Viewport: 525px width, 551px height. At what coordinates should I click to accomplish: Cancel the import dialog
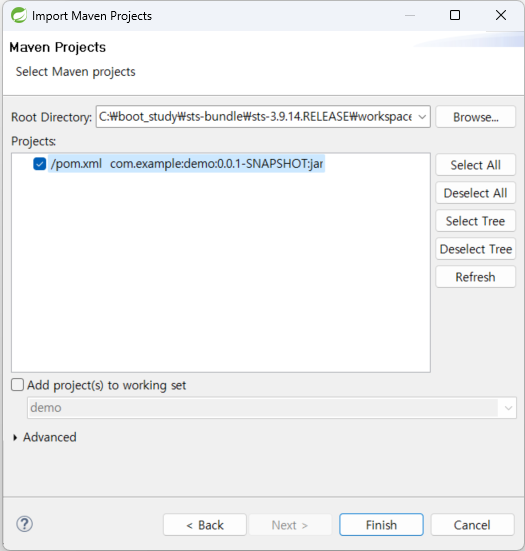[472, 525]
